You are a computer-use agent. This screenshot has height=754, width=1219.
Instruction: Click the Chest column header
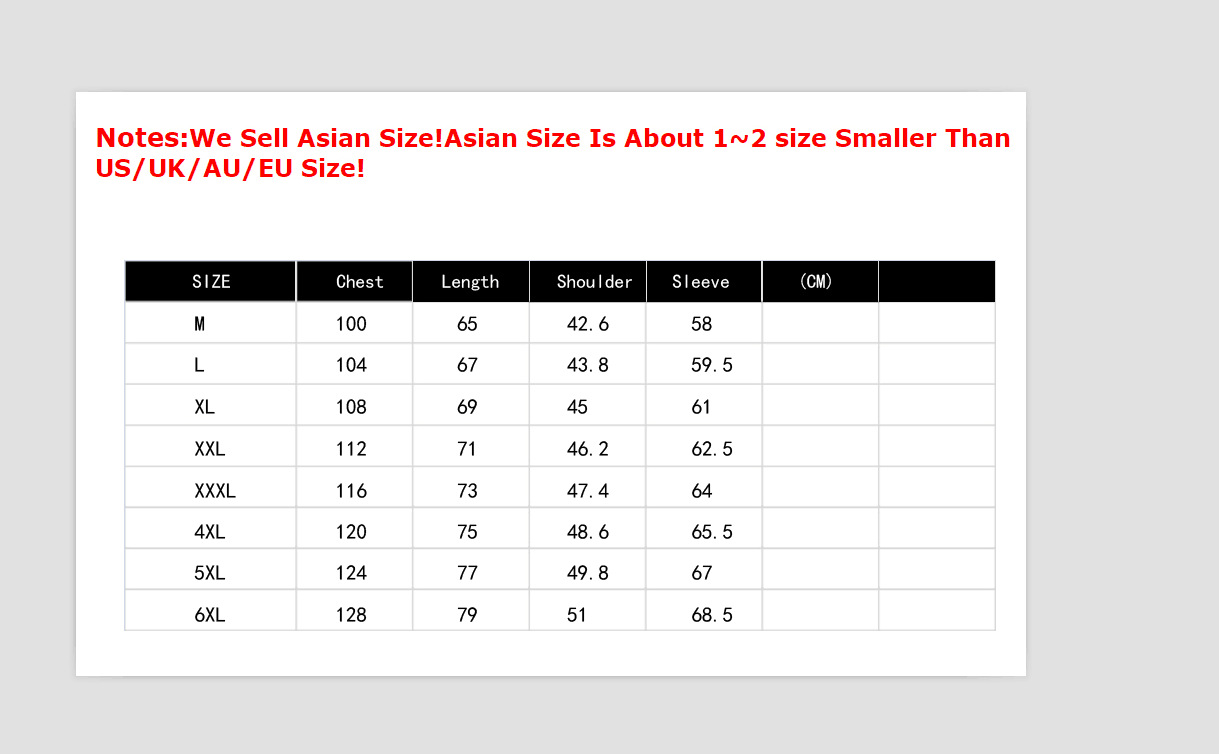click(x=359, y=282)
